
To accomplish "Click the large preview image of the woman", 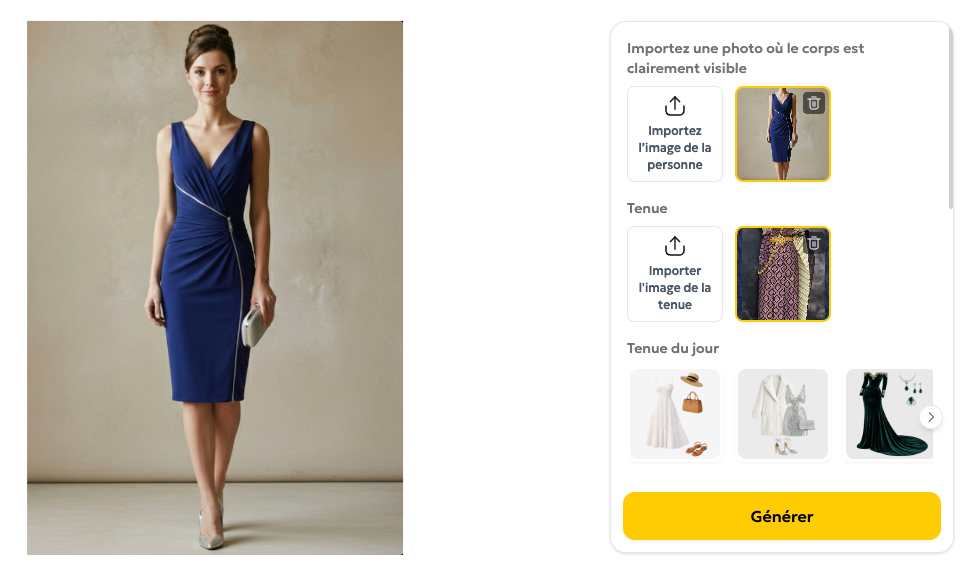I will 215,288.
